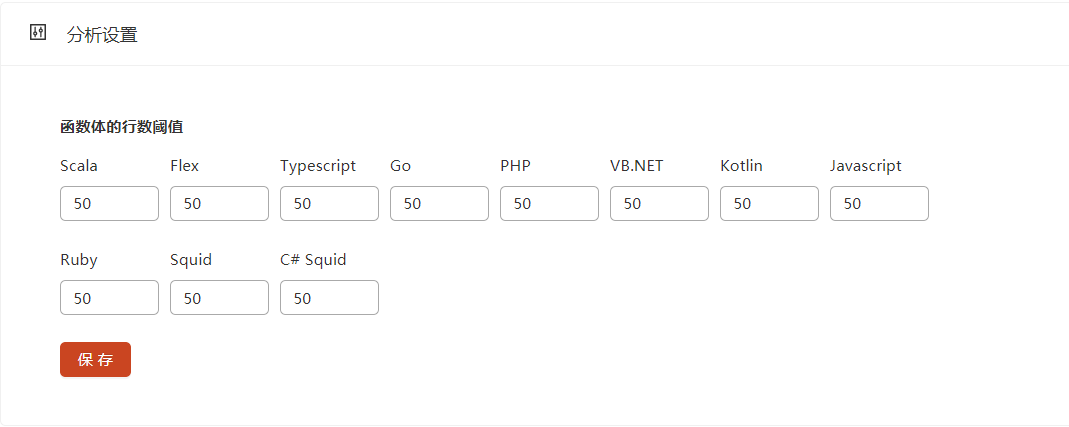Click the Javascript label text
This screenshot has height=427, width=1069.
coord(866,166)
